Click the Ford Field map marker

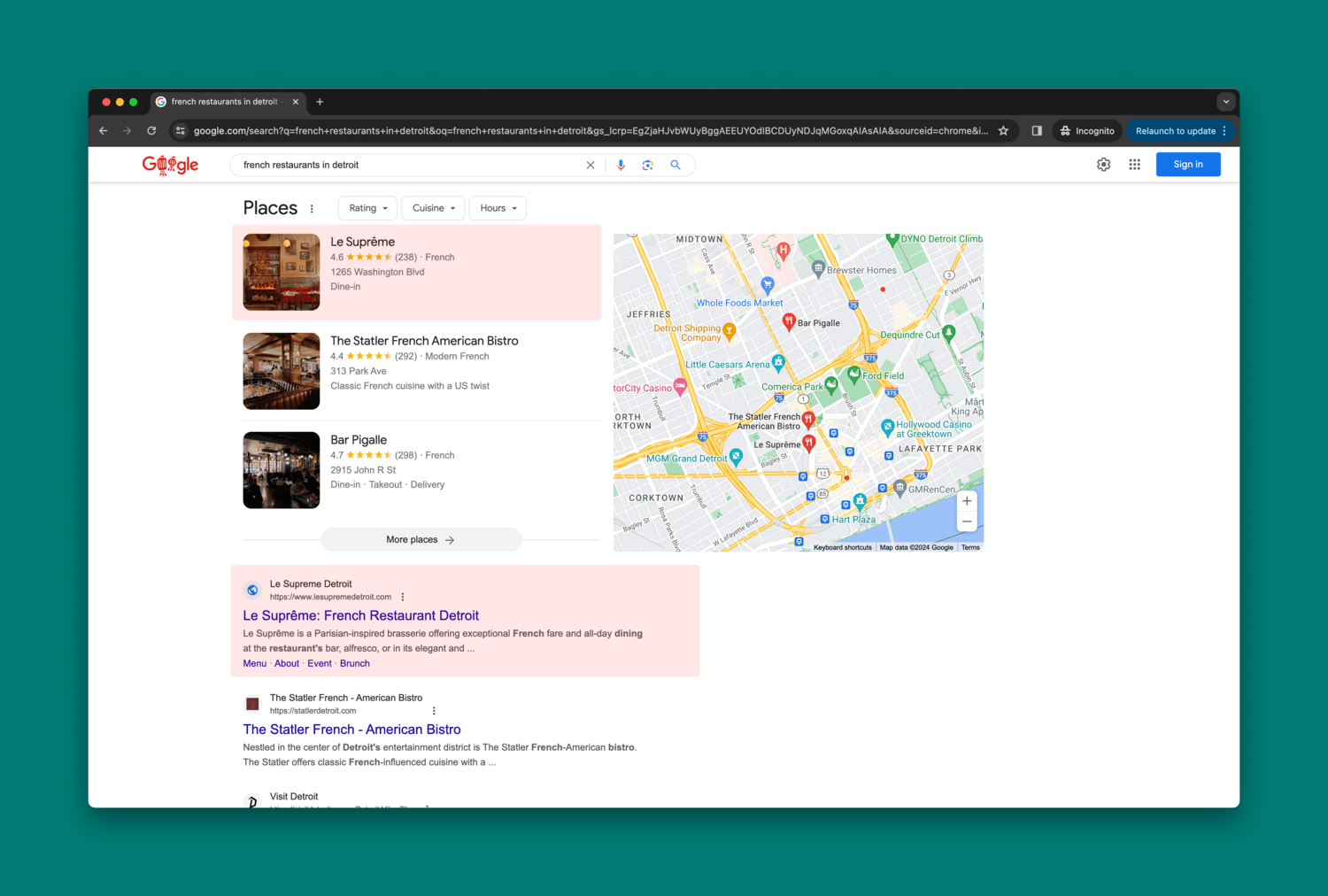(853, 375)
